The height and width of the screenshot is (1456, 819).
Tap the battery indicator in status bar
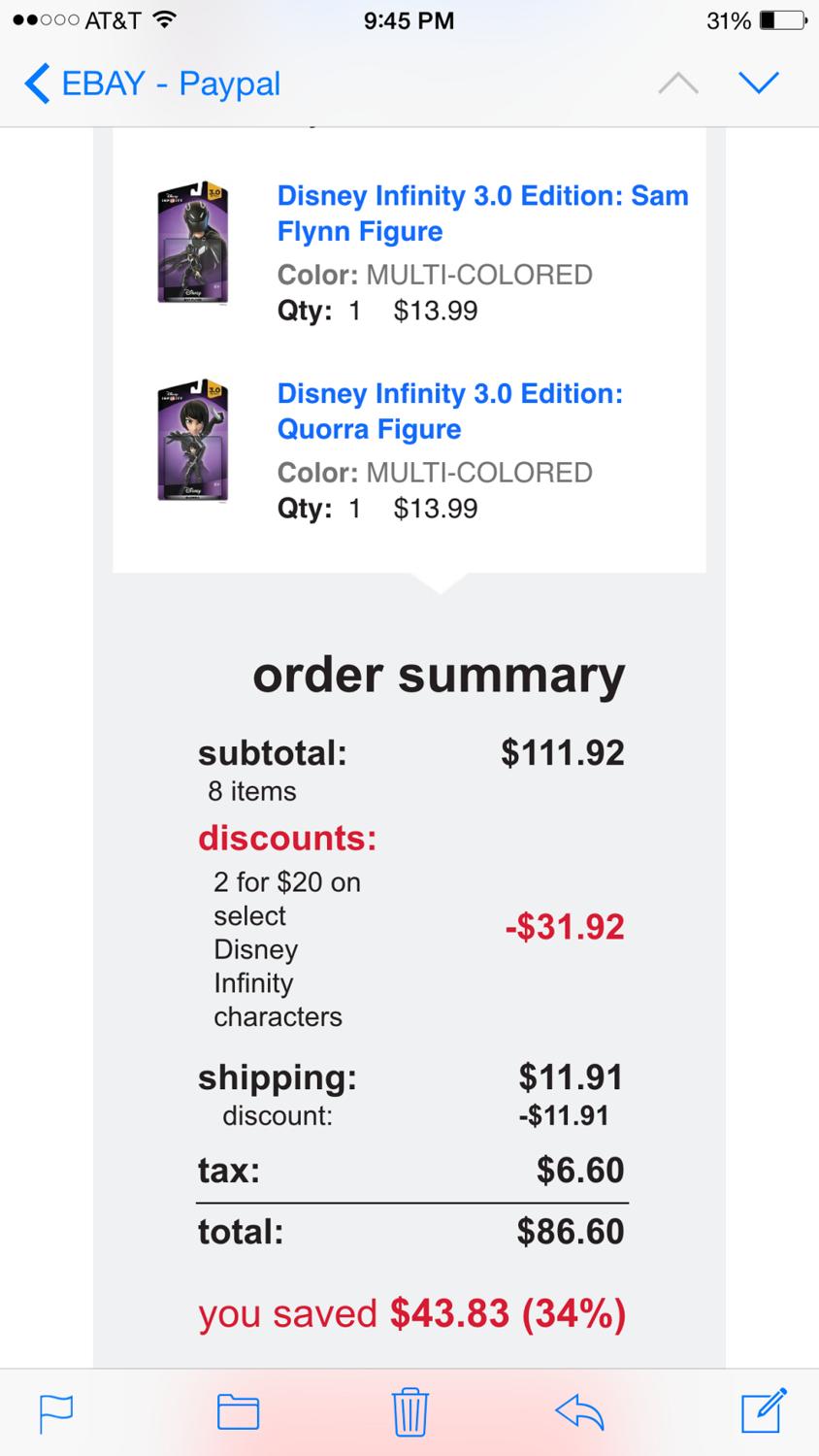coord(783,20)
